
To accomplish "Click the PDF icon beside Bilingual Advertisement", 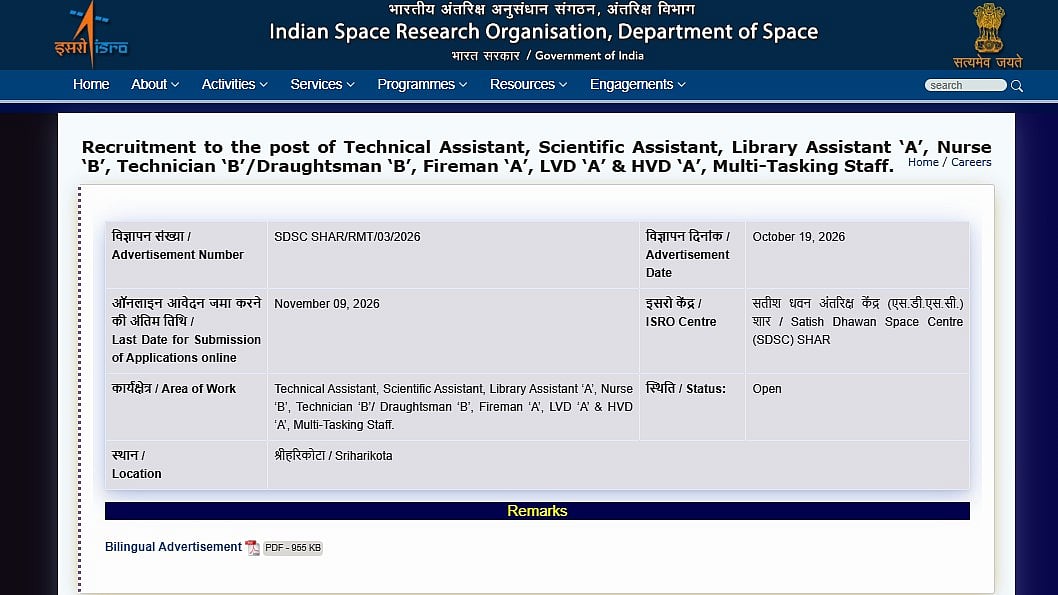I will 252,547.
